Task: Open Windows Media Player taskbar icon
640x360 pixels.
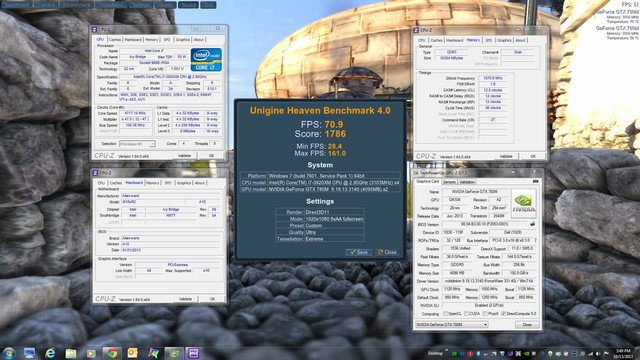Action: coord(91,353)
